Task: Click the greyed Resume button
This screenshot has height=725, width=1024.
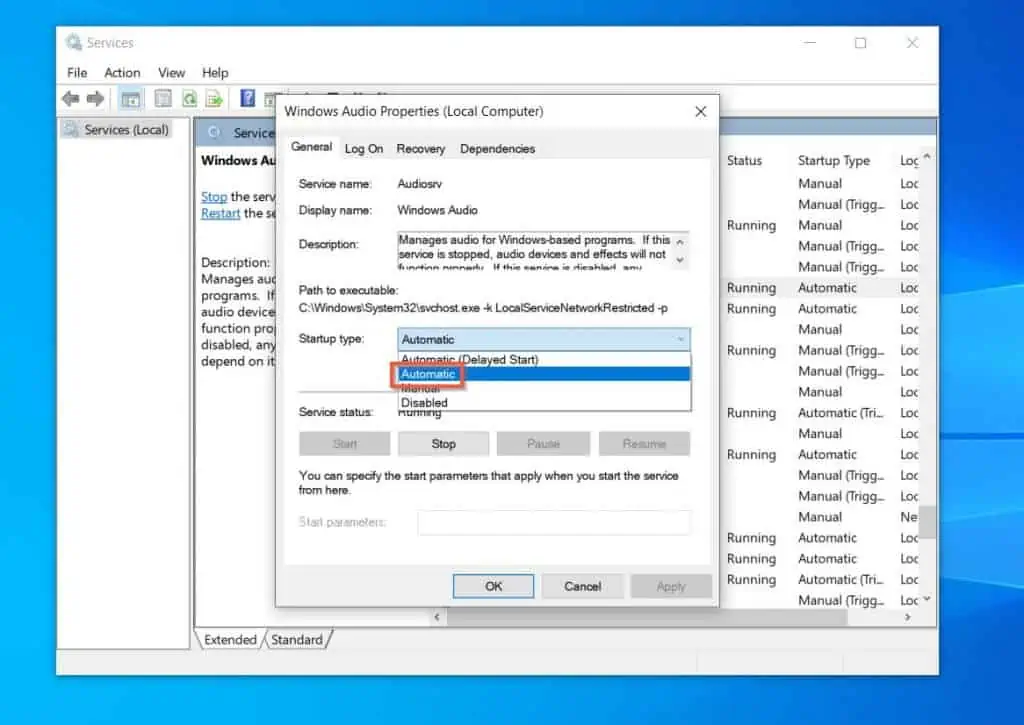Action: pyautogui.click(x=644, y=443)
